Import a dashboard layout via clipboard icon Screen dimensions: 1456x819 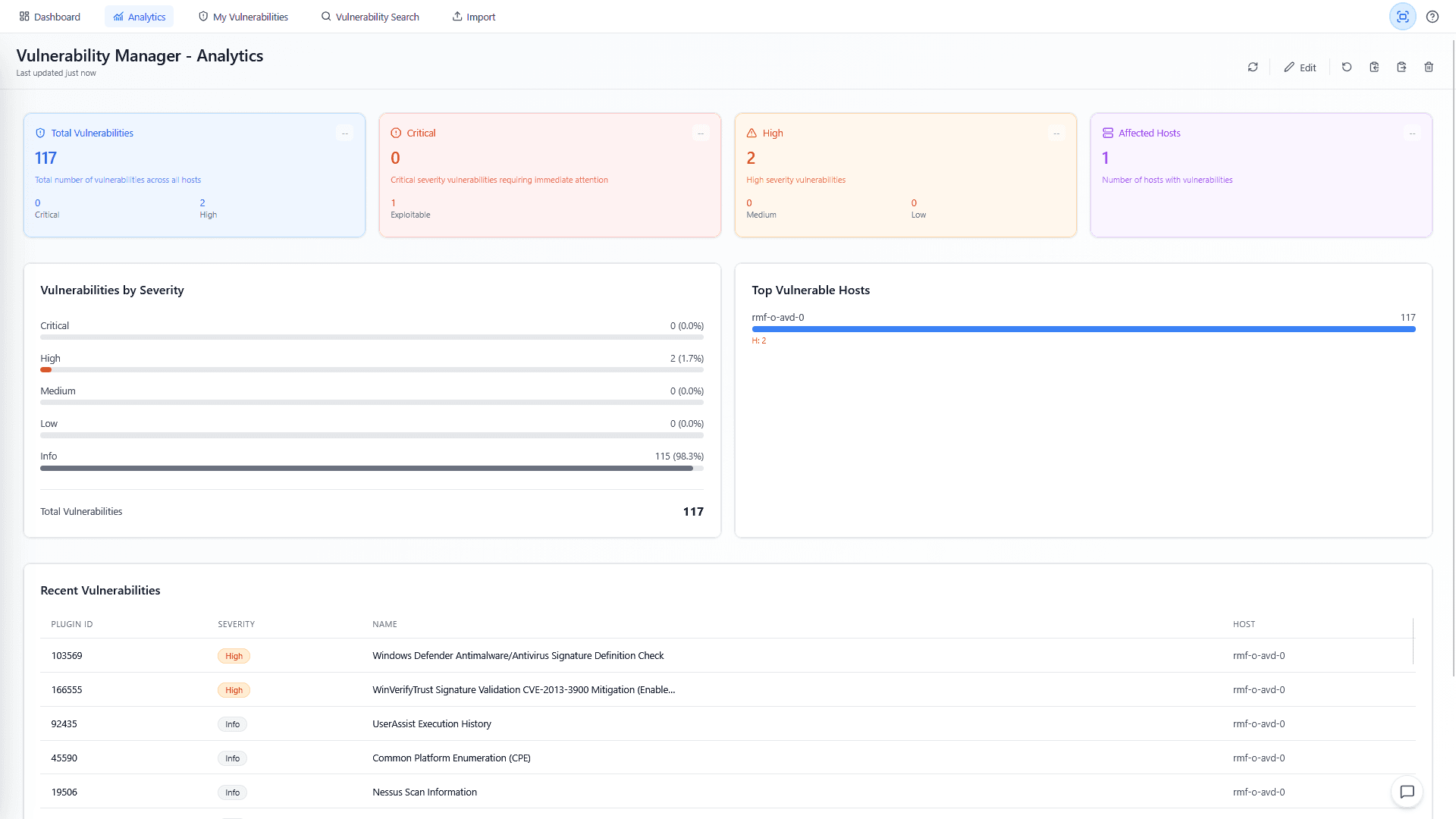pyautogui.click(x=1374, y=67)
